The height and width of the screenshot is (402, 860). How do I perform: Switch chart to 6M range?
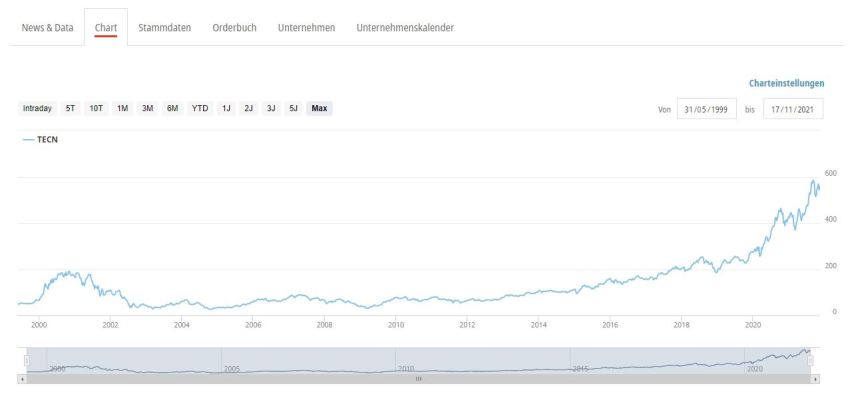172,108
